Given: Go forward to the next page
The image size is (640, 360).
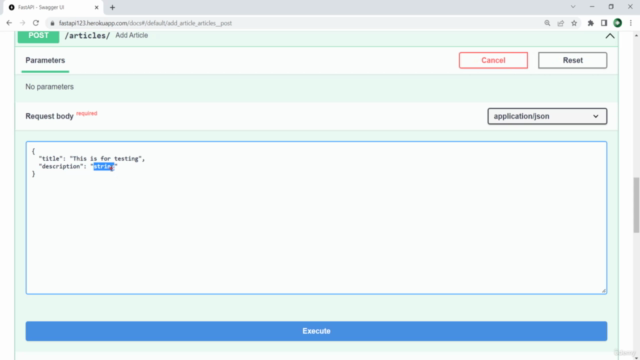Looking at the screenshot, I should pyautogui.click(x=22, y=23).
